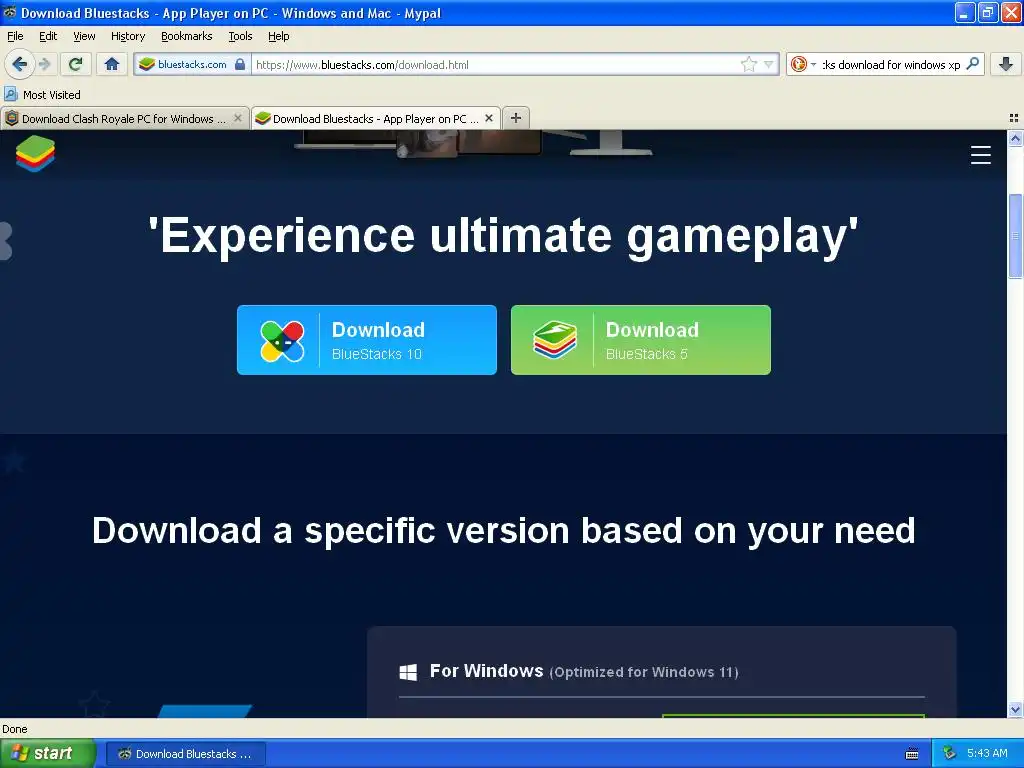The image size is (1024, 768).
Task: Bookmark this page with the star icon
Action: 748,64
